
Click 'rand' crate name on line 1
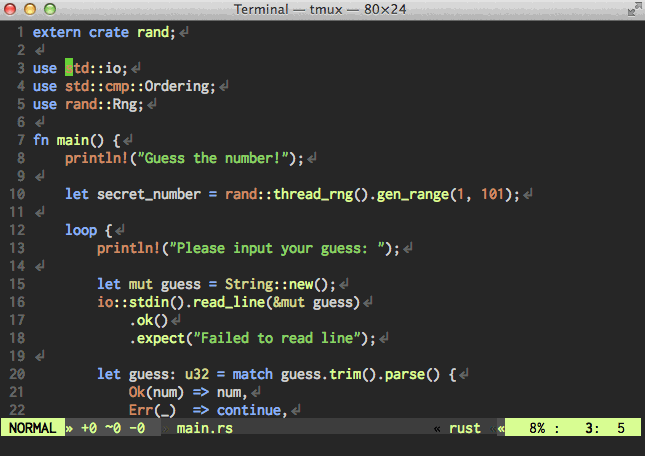point(153,32)
